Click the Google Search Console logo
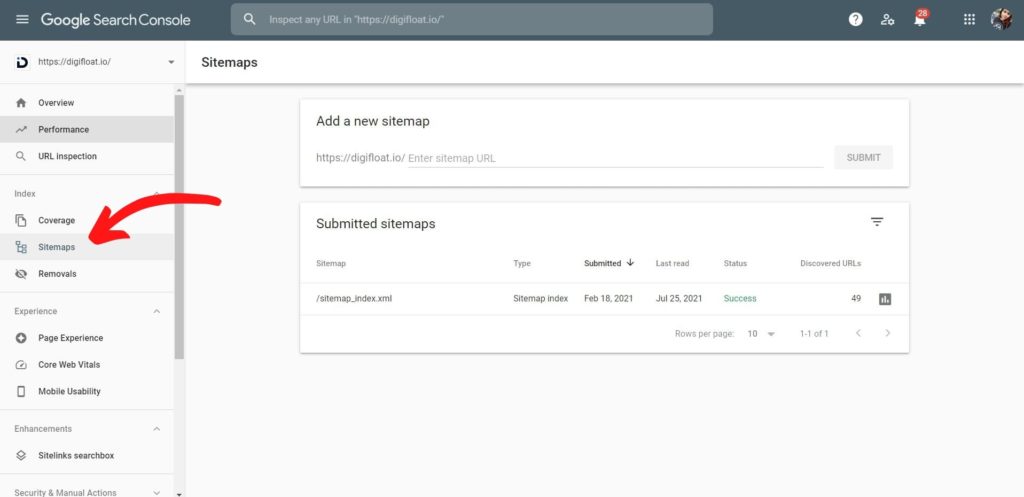Viewport: 1024px width, 497px height. [116, 20]
